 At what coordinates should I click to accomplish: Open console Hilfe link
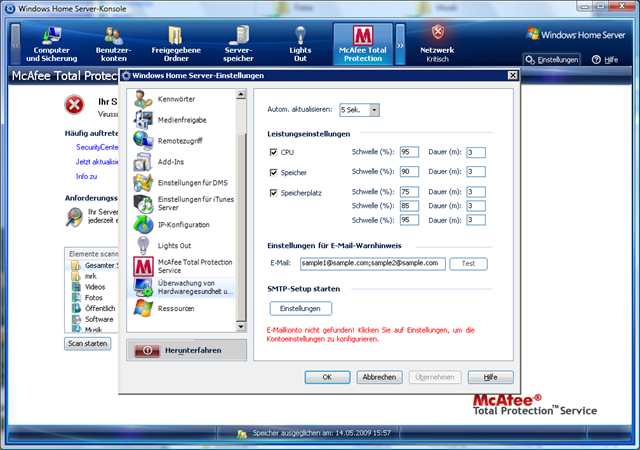pyautogui.click(x=605, y=60)
